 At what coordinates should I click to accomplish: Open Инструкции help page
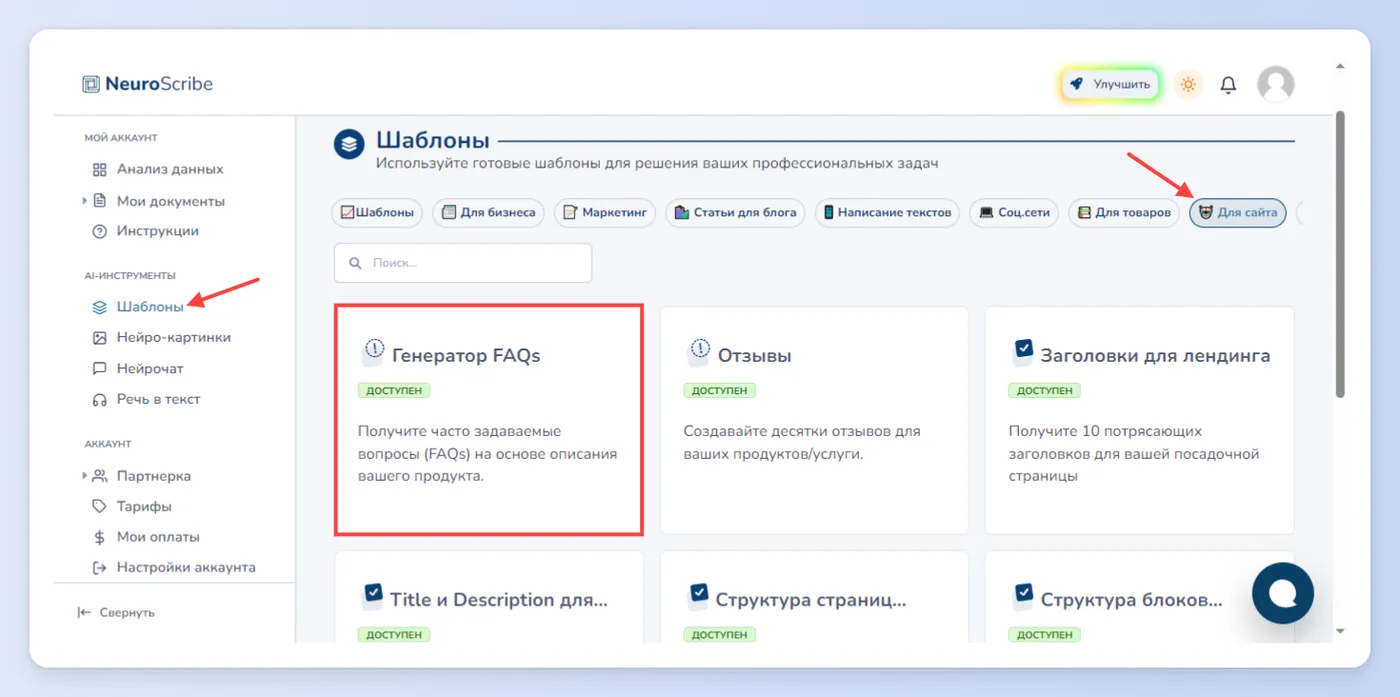point(158,231)
